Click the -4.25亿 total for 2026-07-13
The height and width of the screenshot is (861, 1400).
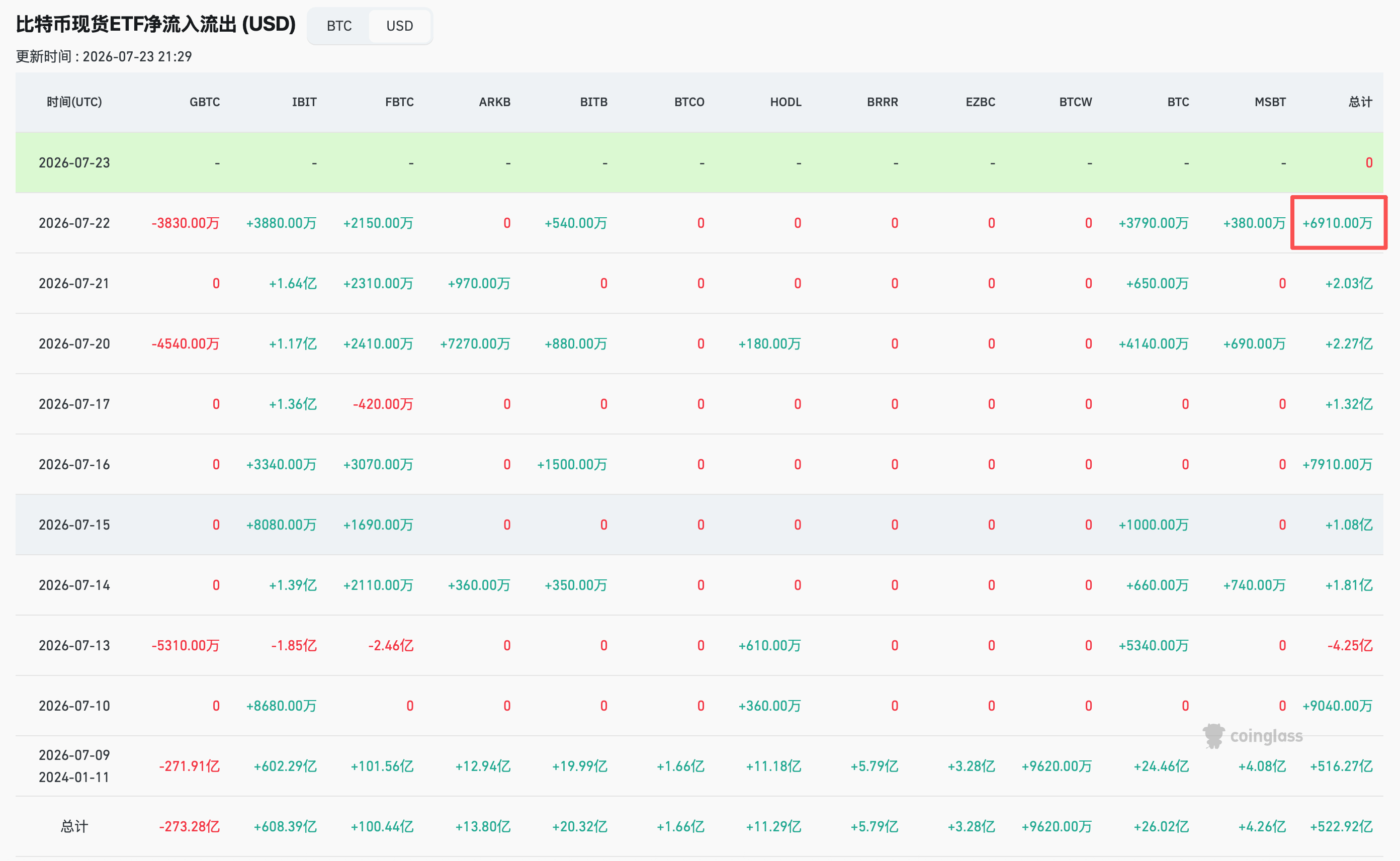(x=1349, y=645)
